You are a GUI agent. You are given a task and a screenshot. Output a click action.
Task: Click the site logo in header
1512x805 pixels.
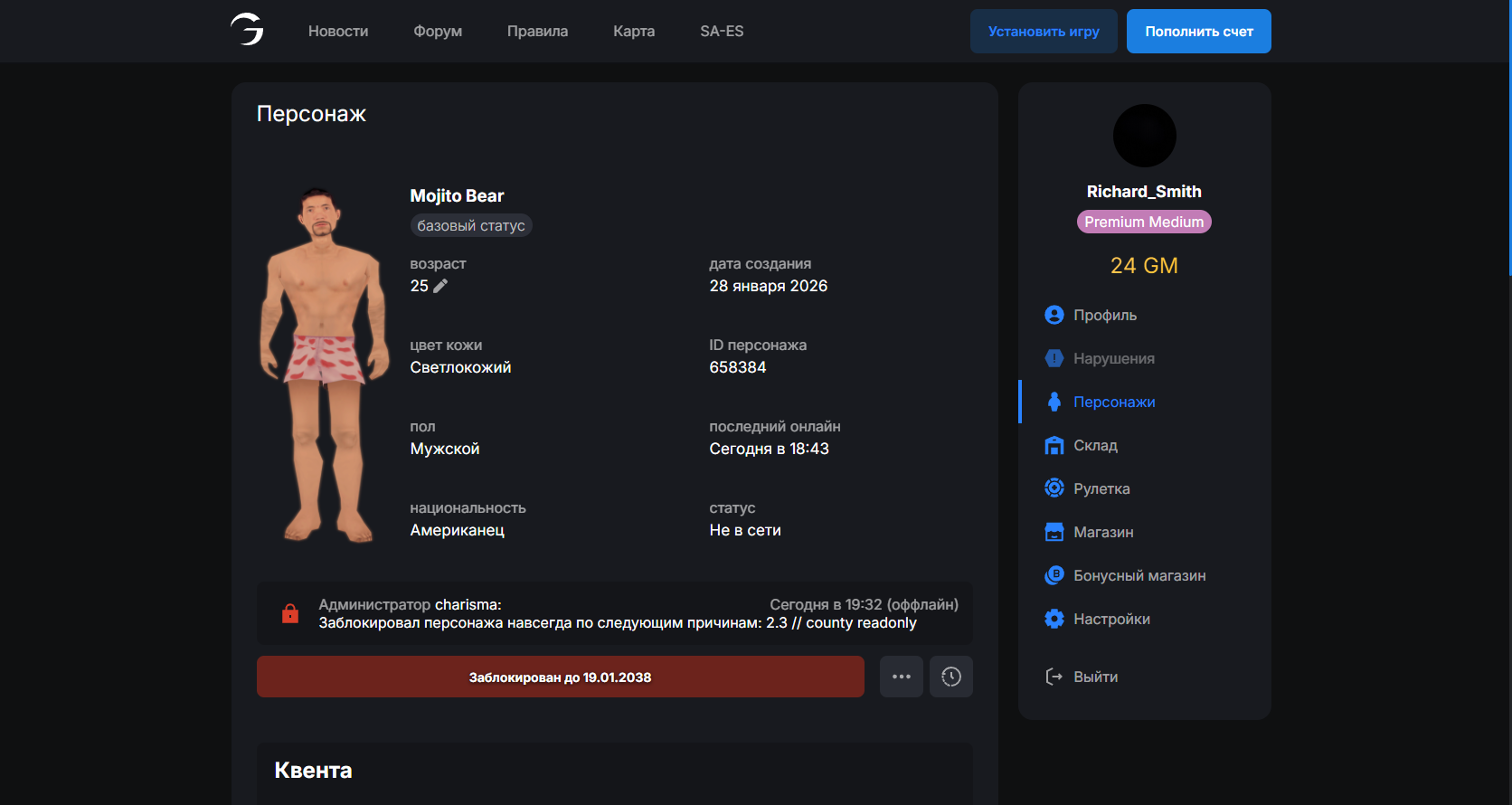pyautogui.click(x=247, y=30)
